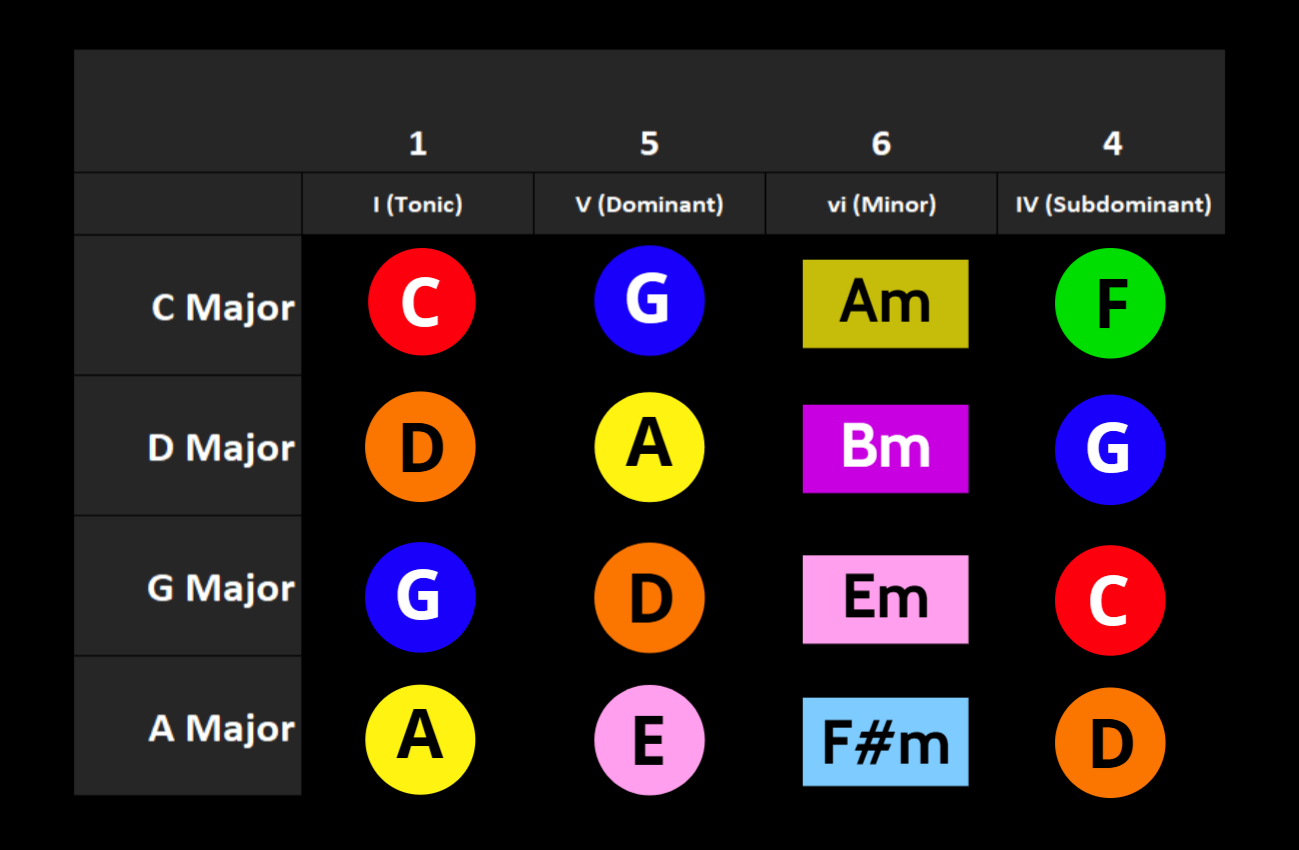Click the blue G tonic in G Major row
The height and width of the screenshot is (850, 1299).
tap(420, 597)
